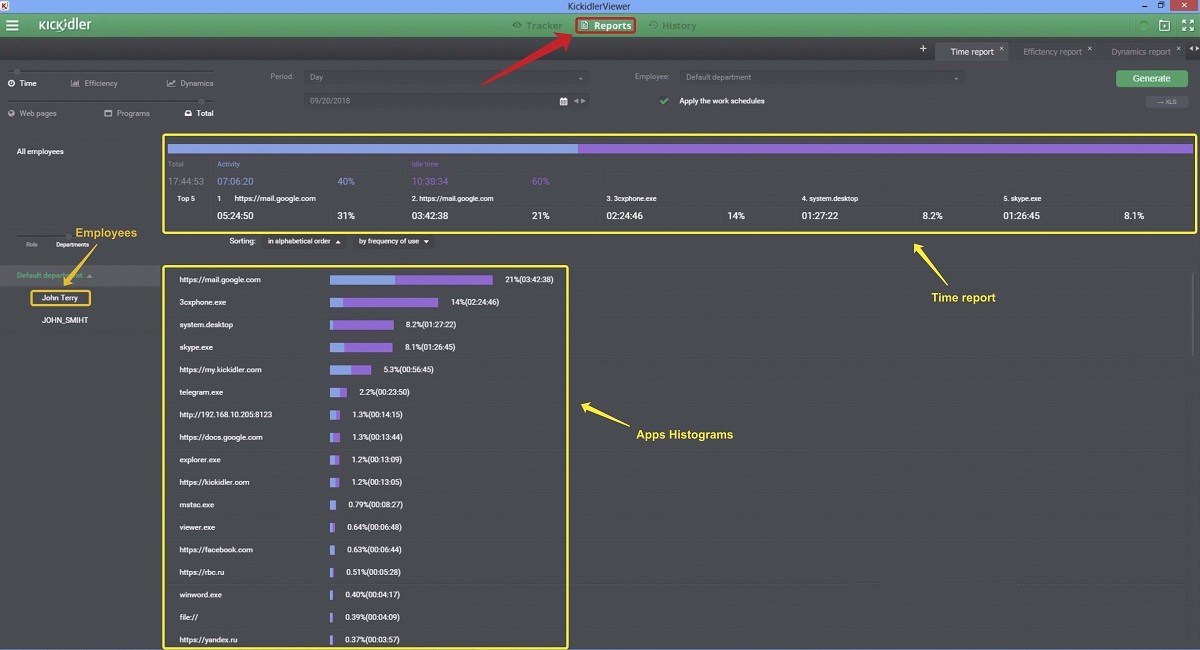Click the Role/Departments slider handle

[x=68, y=236]
